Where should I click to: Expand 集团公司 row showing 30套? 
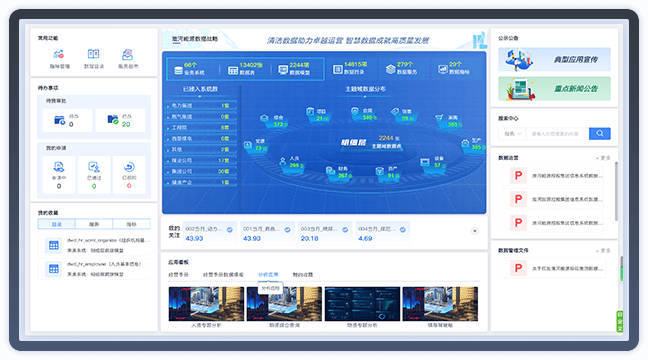tap(201, 171)
